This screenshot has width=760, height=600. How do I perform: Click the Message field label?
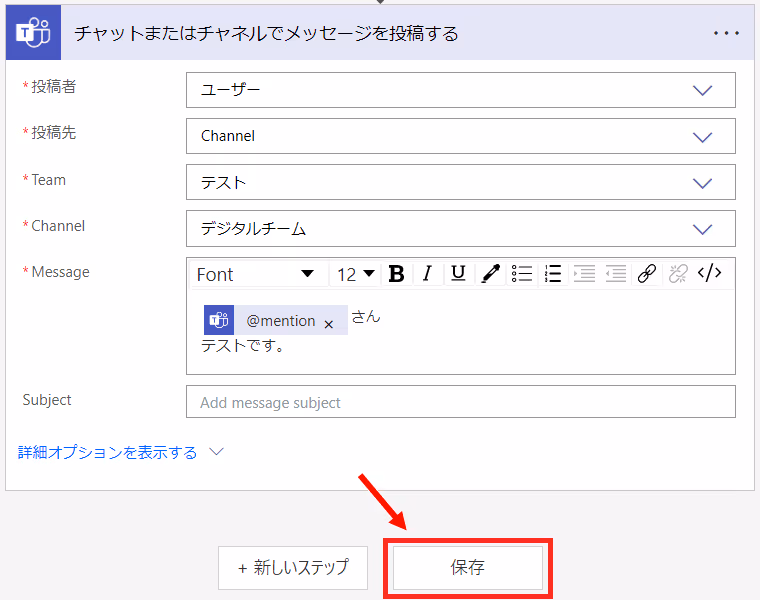click(x=61, y=272)
